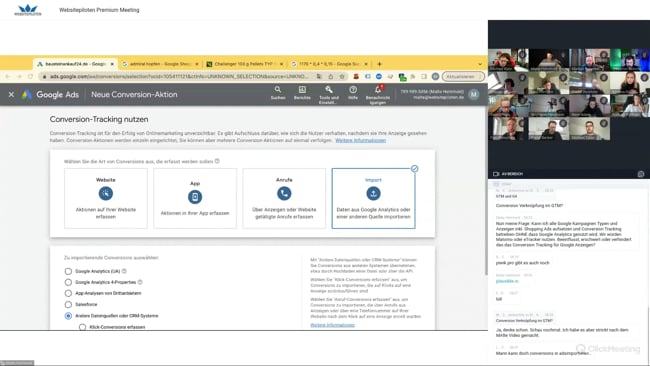
Task: Open AV-Bereich settings icon at panel right
Action: (x=641, y=174)
